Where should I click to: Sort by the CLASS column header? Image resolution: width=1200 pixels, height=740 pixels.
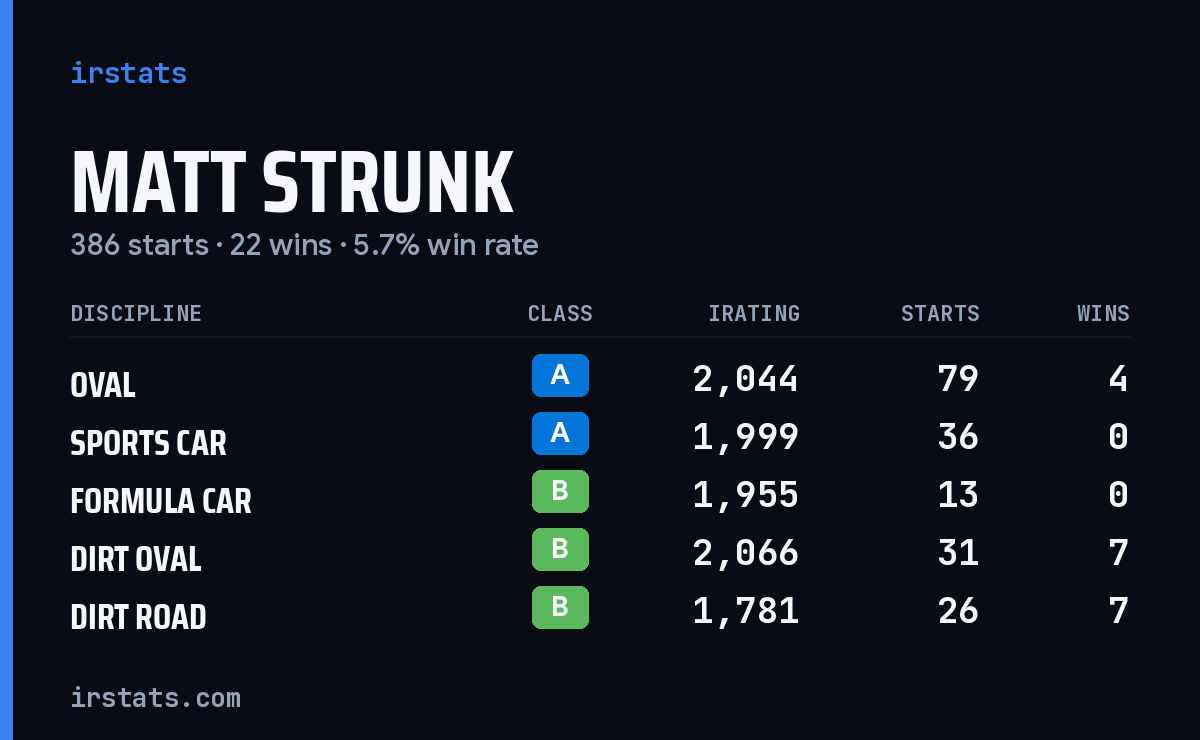pyautogui.click(x=560, y=313)
